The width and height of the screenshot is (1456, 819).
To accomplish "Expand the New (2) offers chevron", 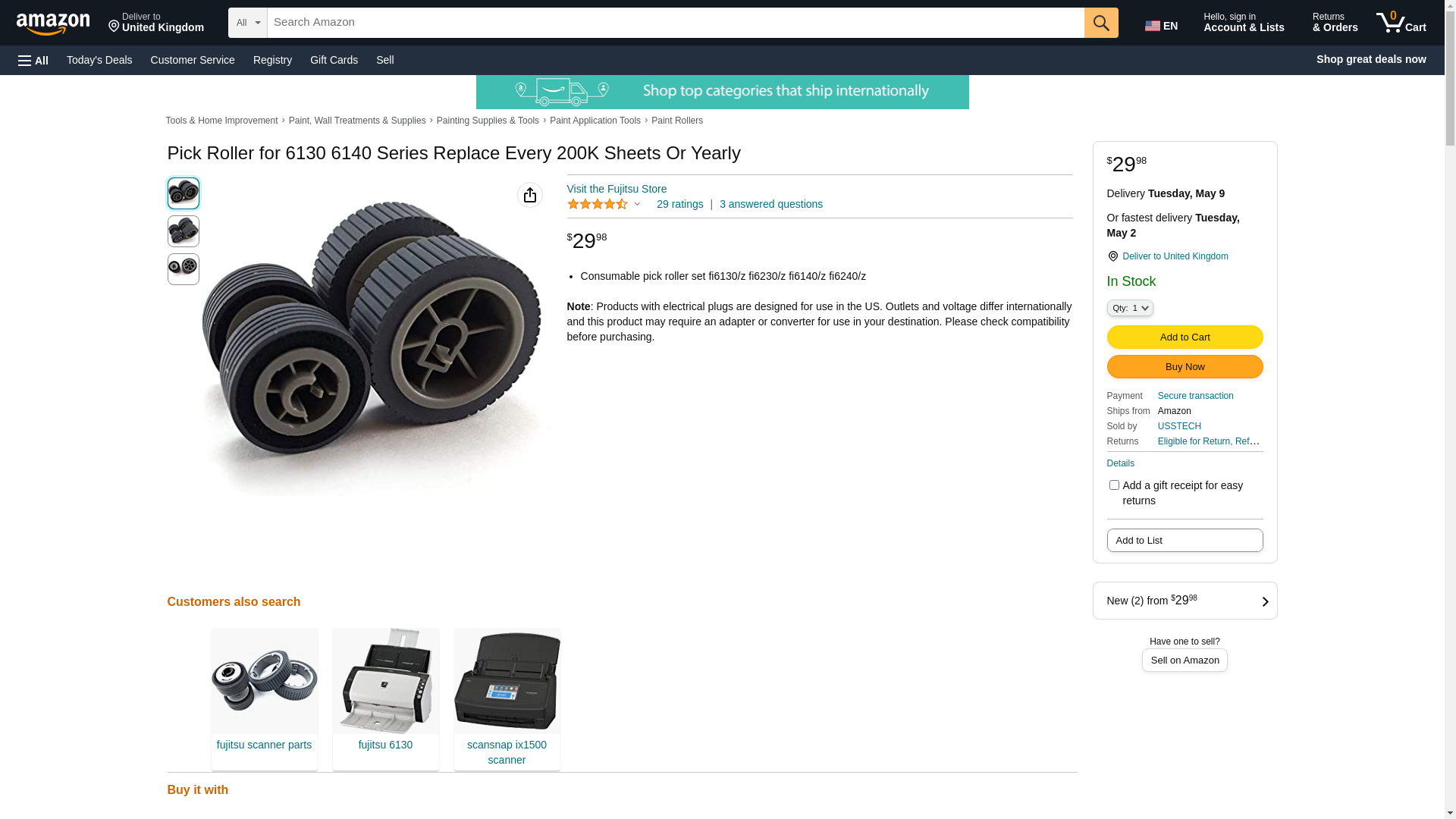I will pyautogui.click(x=1265, y=601).
